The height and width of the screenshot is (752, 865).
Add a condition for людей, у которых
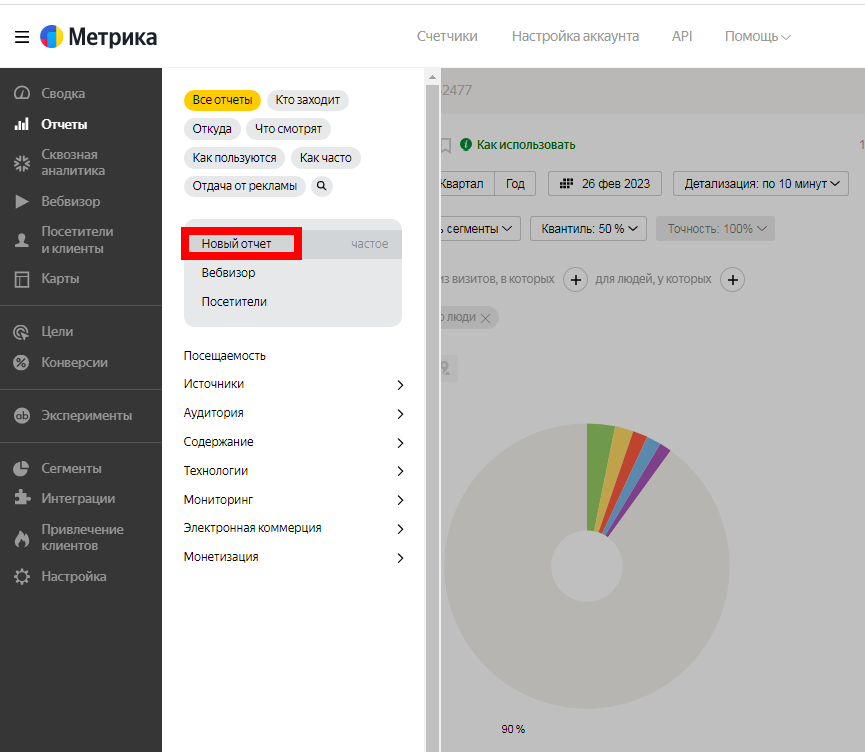coord(733,280)
